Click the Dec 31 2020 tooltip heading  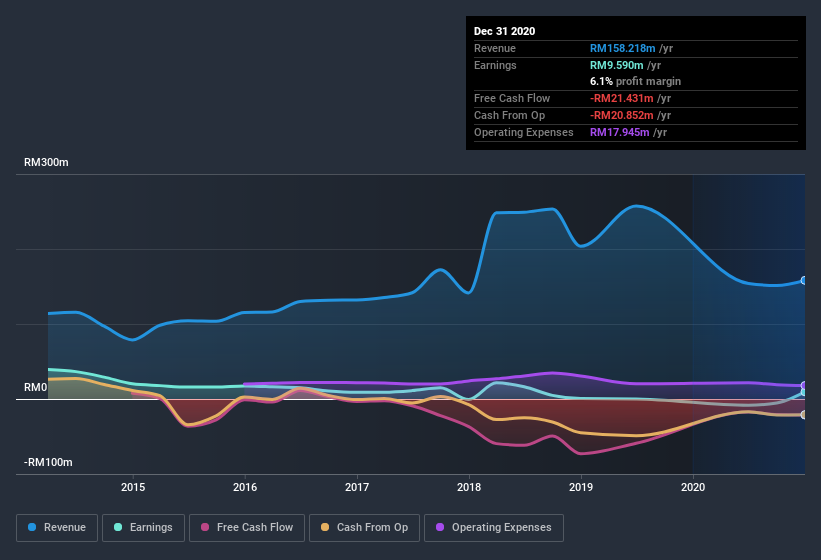[x=504, y=31]
